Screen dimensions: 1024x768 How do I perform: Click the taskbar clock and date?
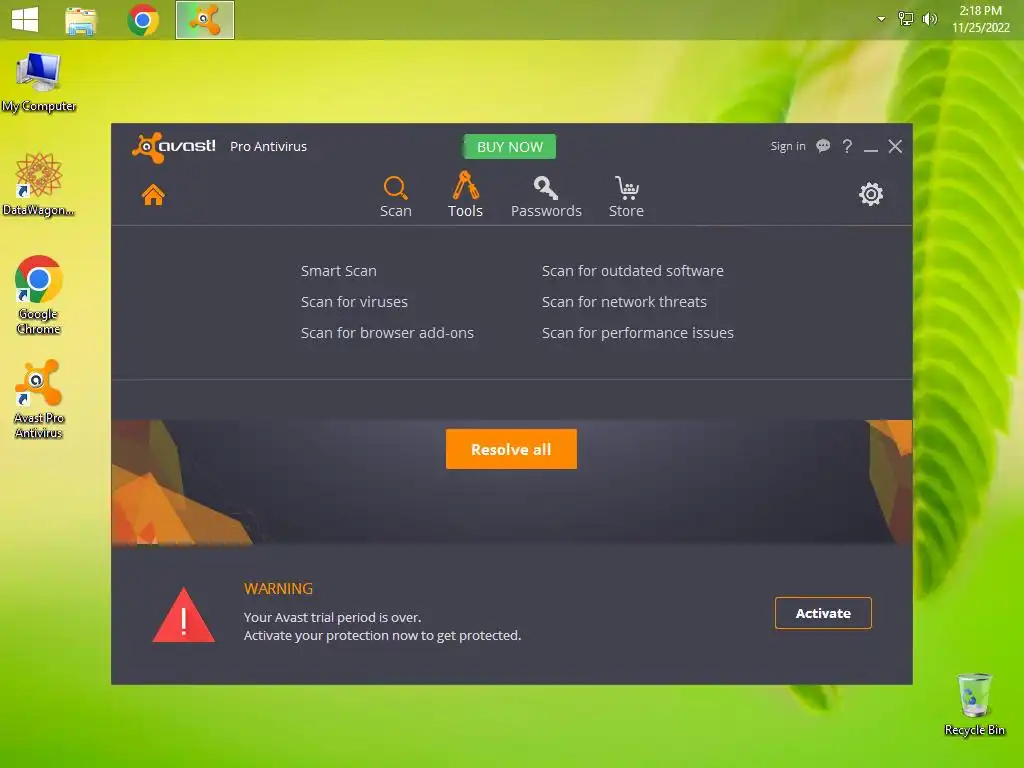(980, 19)
